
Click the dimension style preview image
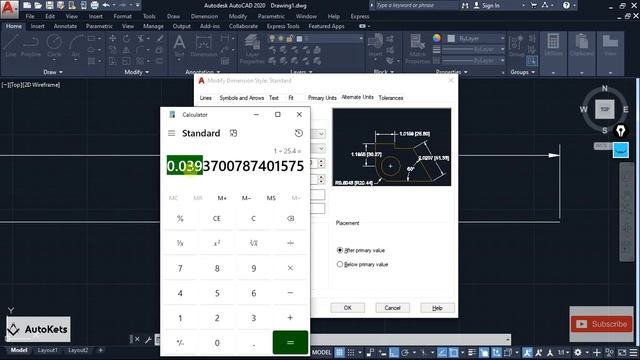[392, 147]
